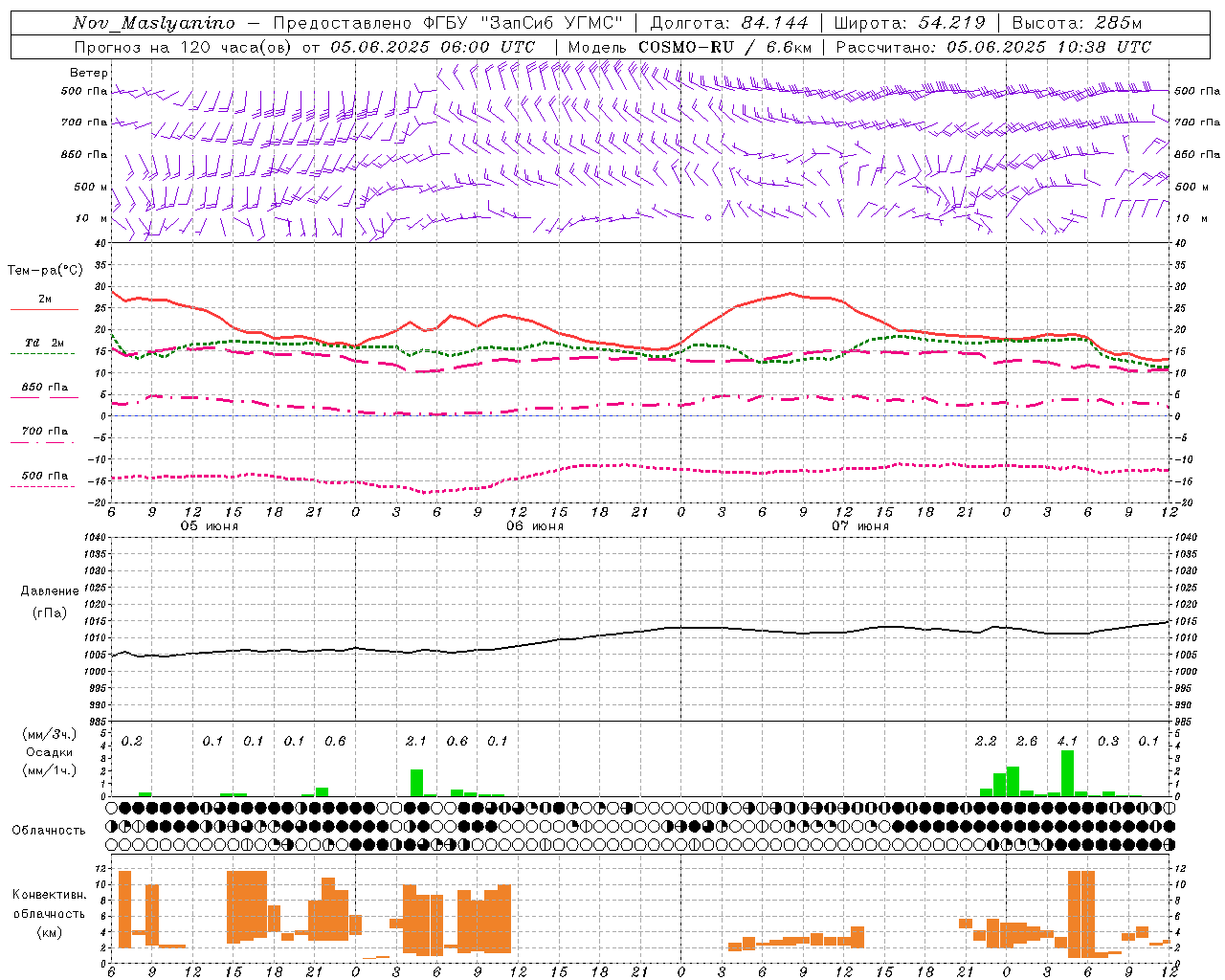Click the (мм/1ч.) unit label
This screenshot has width=1225, height=980.
[50, 770]
